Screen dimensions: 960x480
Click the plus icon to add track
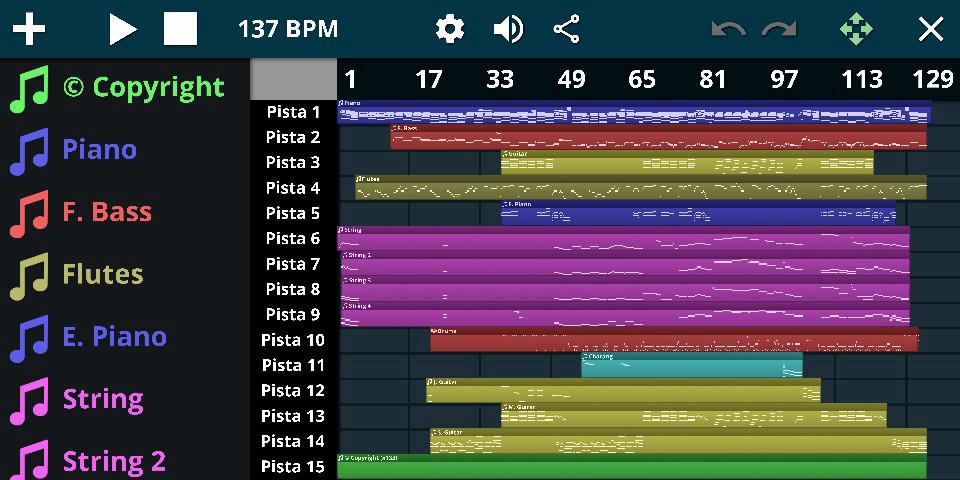[x=29, y=29]
